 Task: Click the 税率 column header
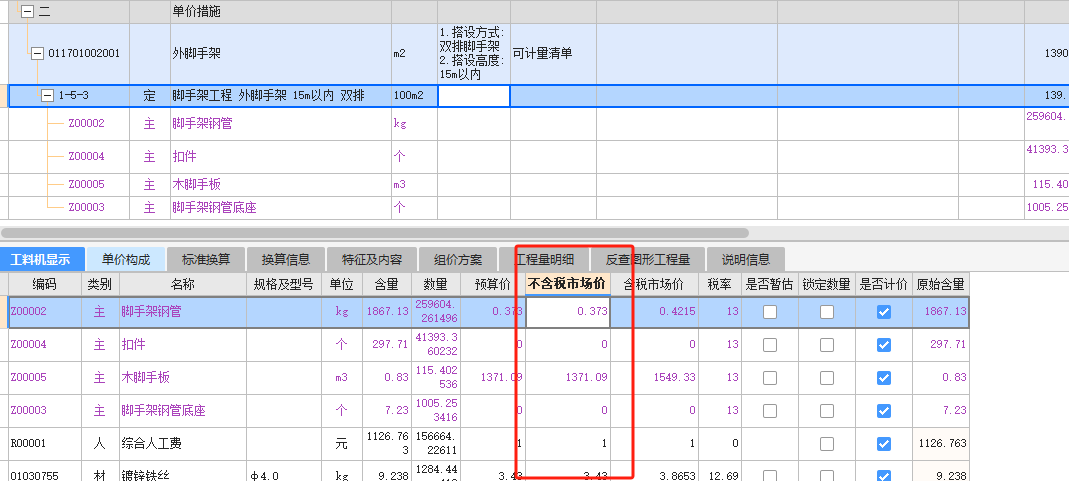719,284
